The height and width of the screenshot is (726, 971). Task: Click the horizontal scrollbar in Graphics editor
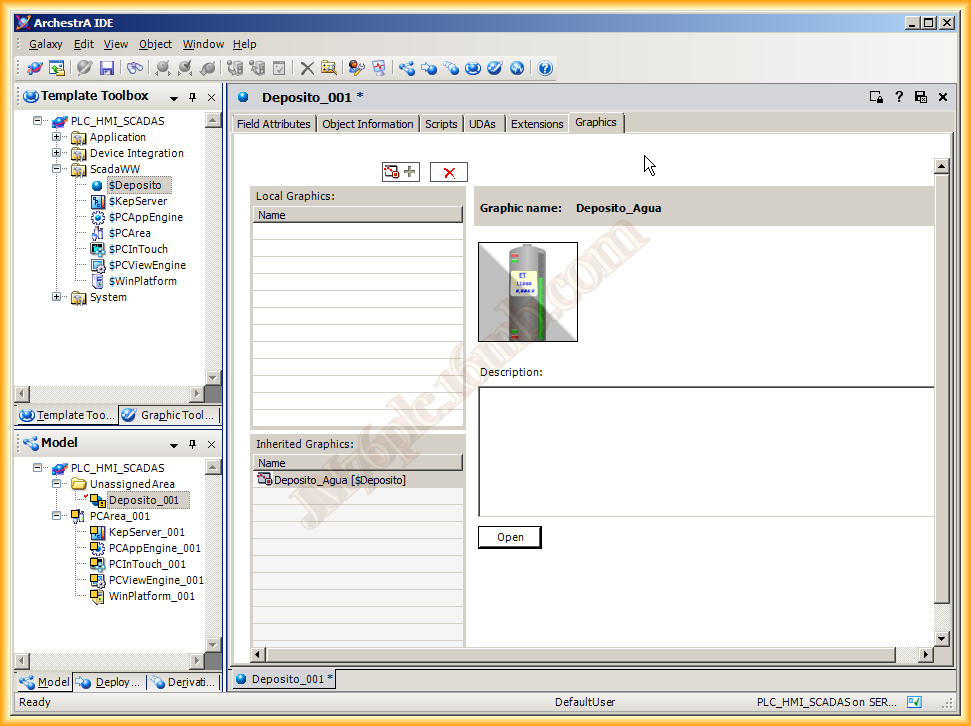[580, 654]
